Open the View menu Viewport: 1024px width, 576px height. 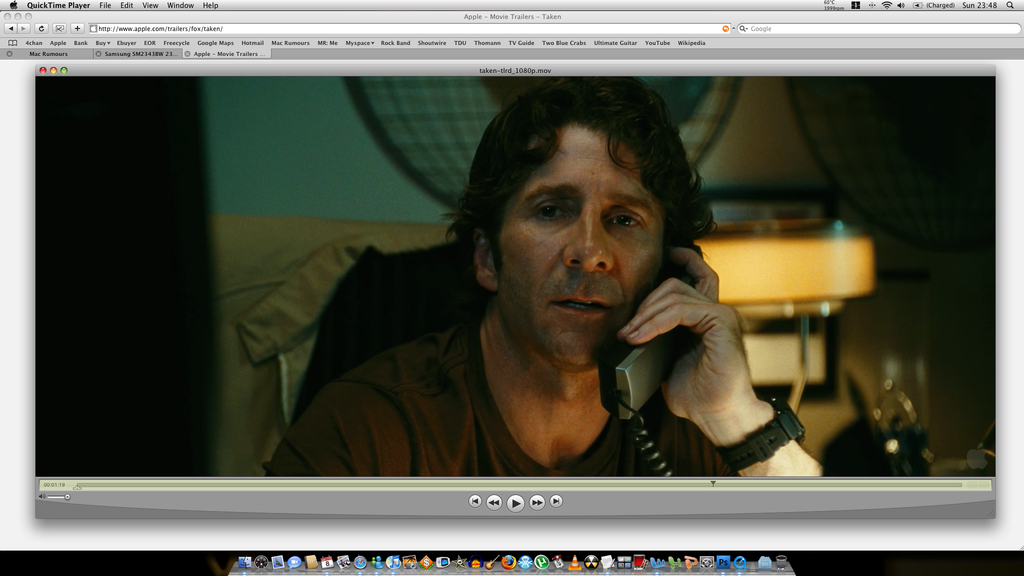150,5
